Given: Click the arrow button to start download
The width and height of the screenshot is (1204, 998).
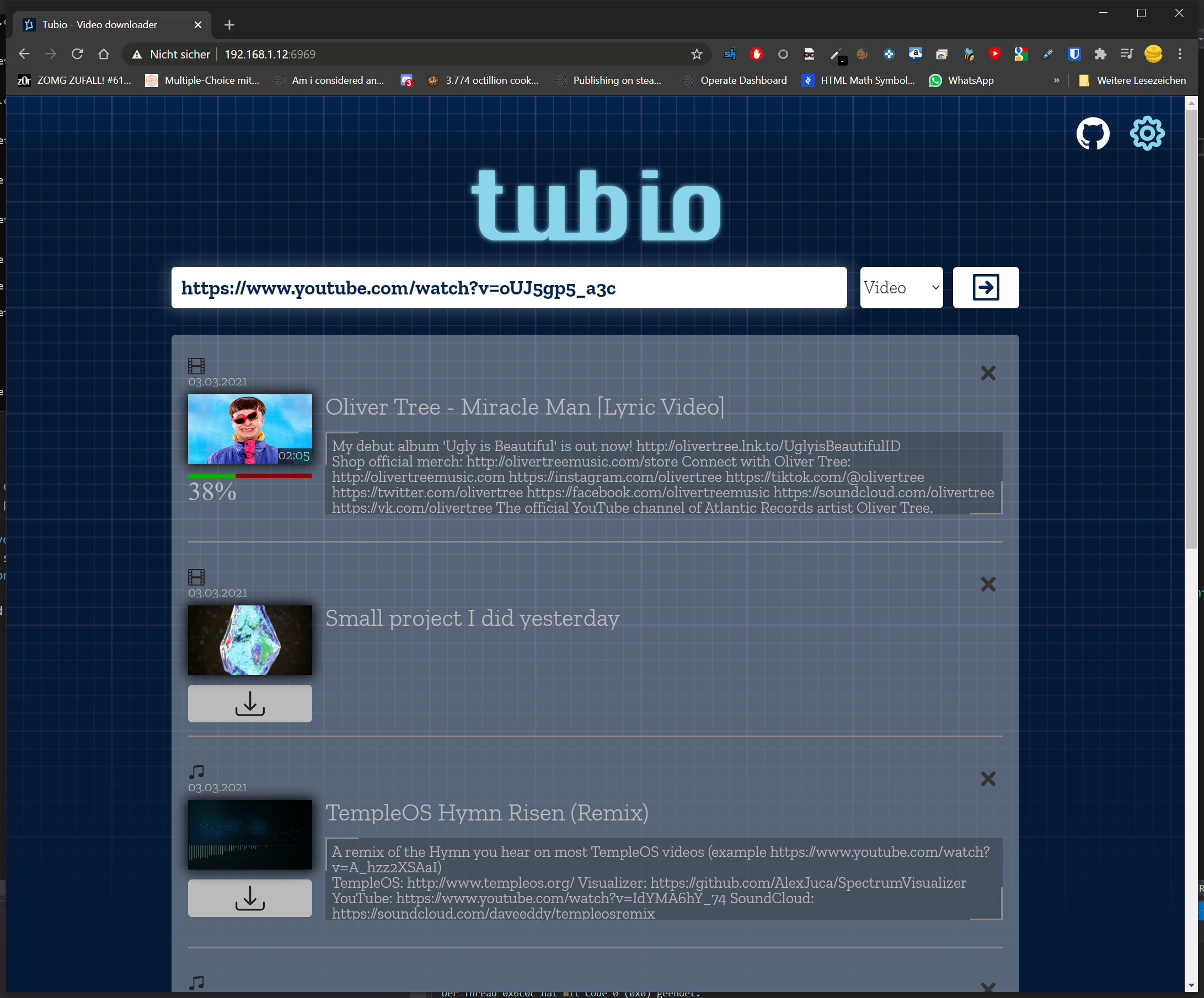Looking at the screenshot, I should tap(985, 287).
